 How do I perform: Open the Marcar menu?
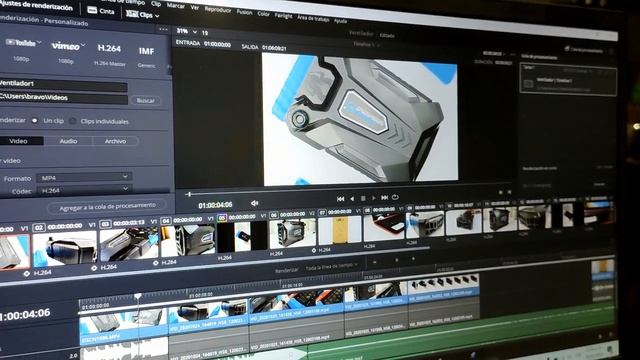[x=176, y=5]
